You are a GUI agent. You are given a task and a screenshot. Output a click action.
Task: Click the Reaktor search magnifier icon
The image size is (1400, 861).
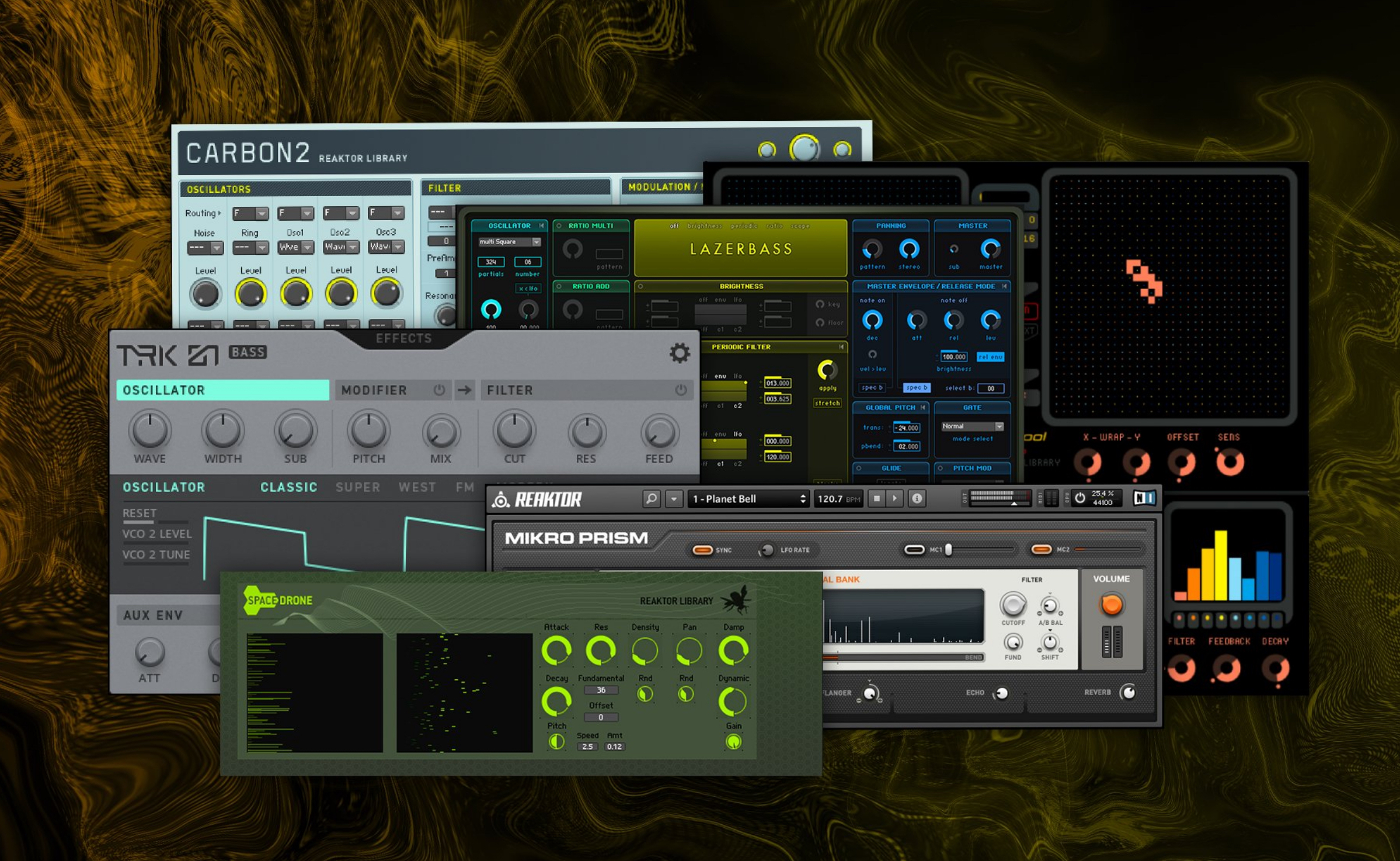(651, 499)
